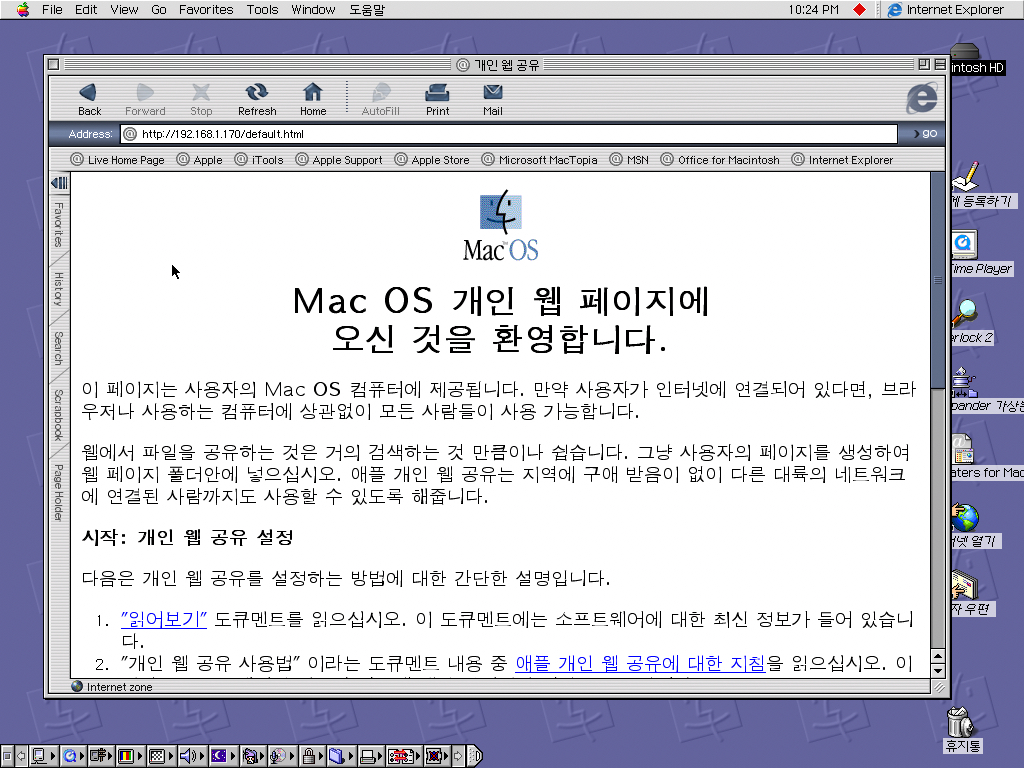Go to Home using the house icon
The image size is (1024, 768).
[313, 98]
